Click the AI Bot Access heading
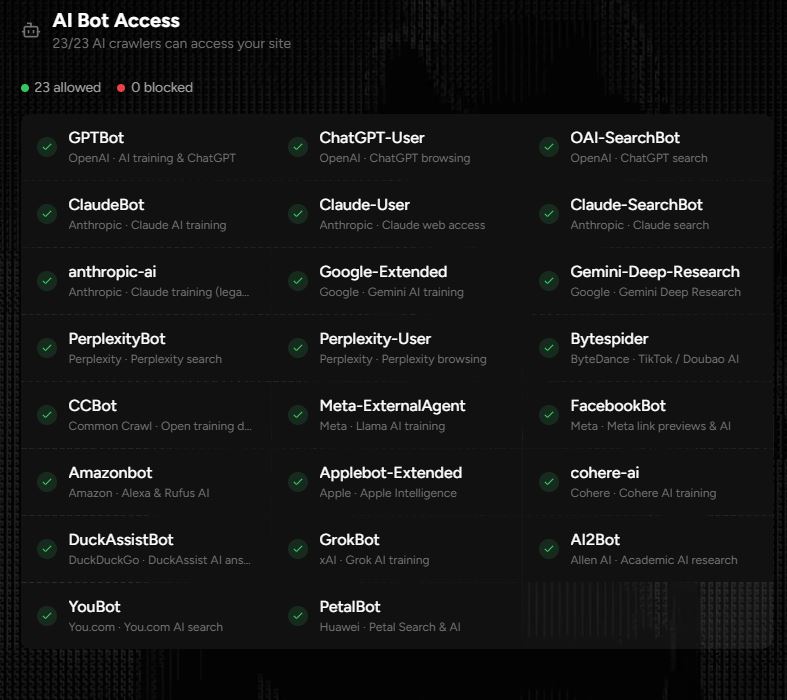The height and width of the screenshot is (700, 787). 116,20
